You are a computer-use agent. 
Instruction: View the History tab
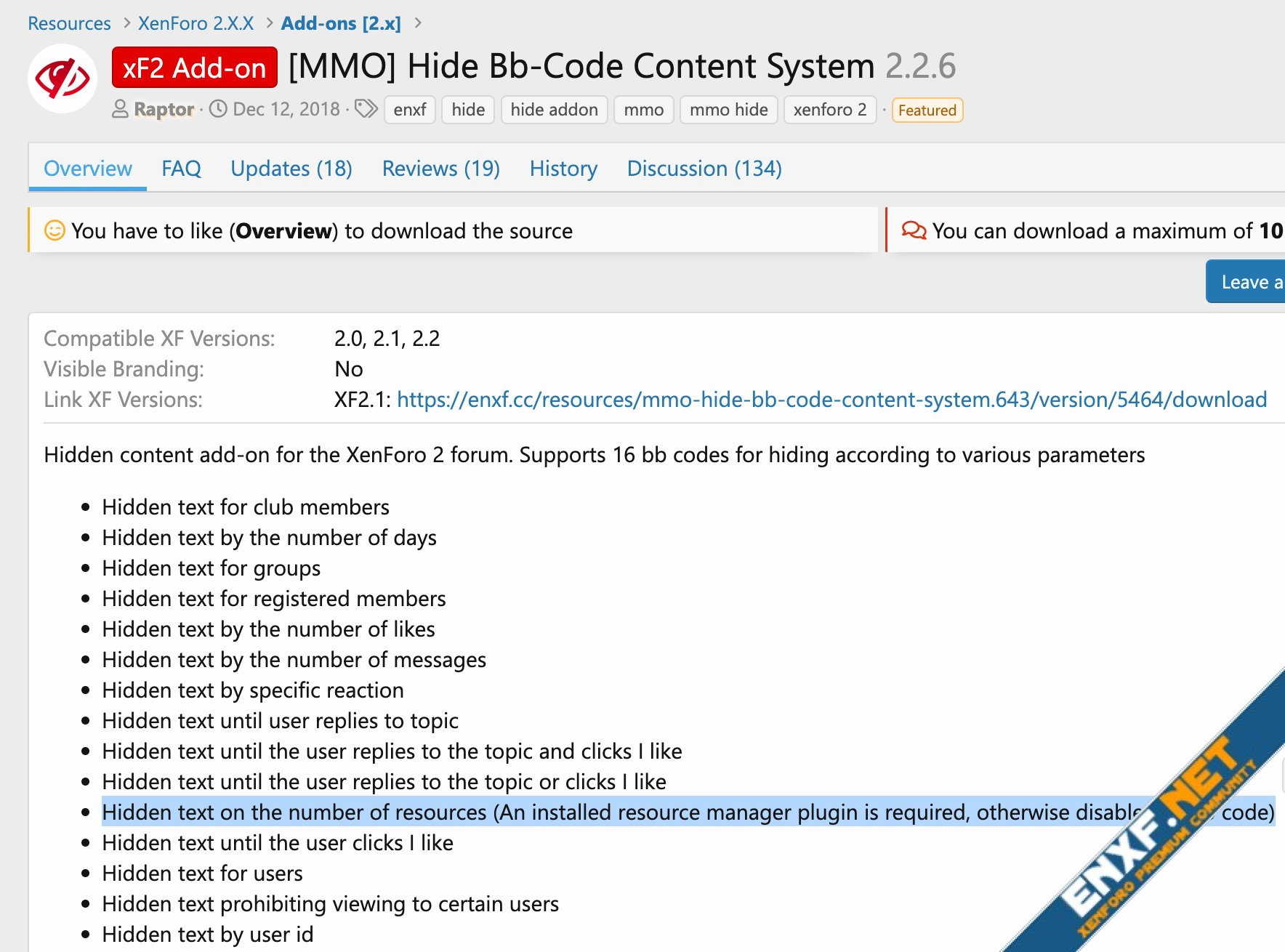pos(563,169)
